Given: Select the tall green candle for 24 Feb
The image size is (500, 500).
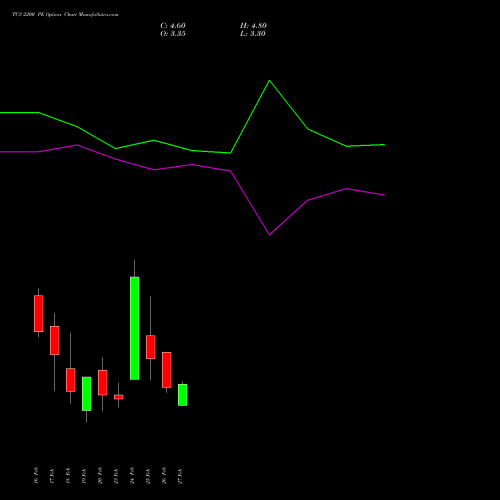Looking at the screenshot, I should click(135, 328).
